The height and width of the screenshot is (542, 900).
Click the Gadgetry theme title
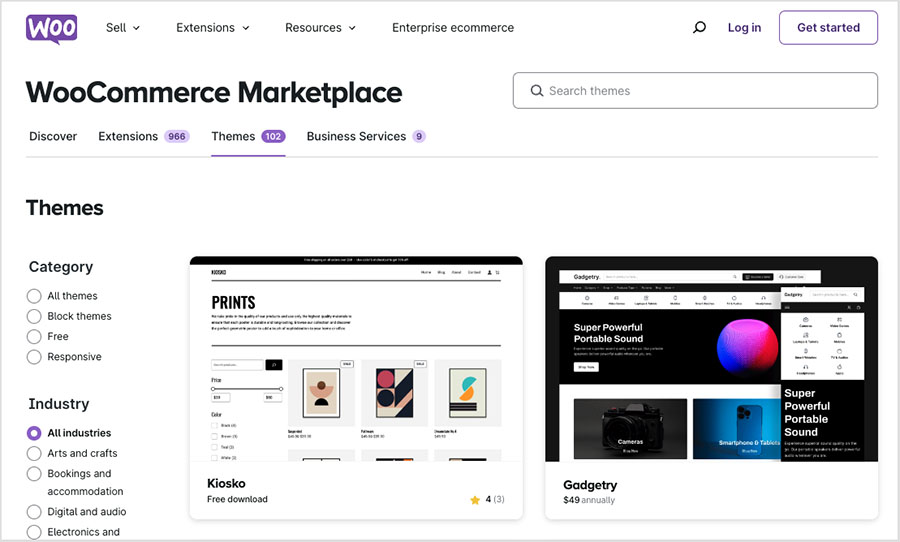point(590,485)
